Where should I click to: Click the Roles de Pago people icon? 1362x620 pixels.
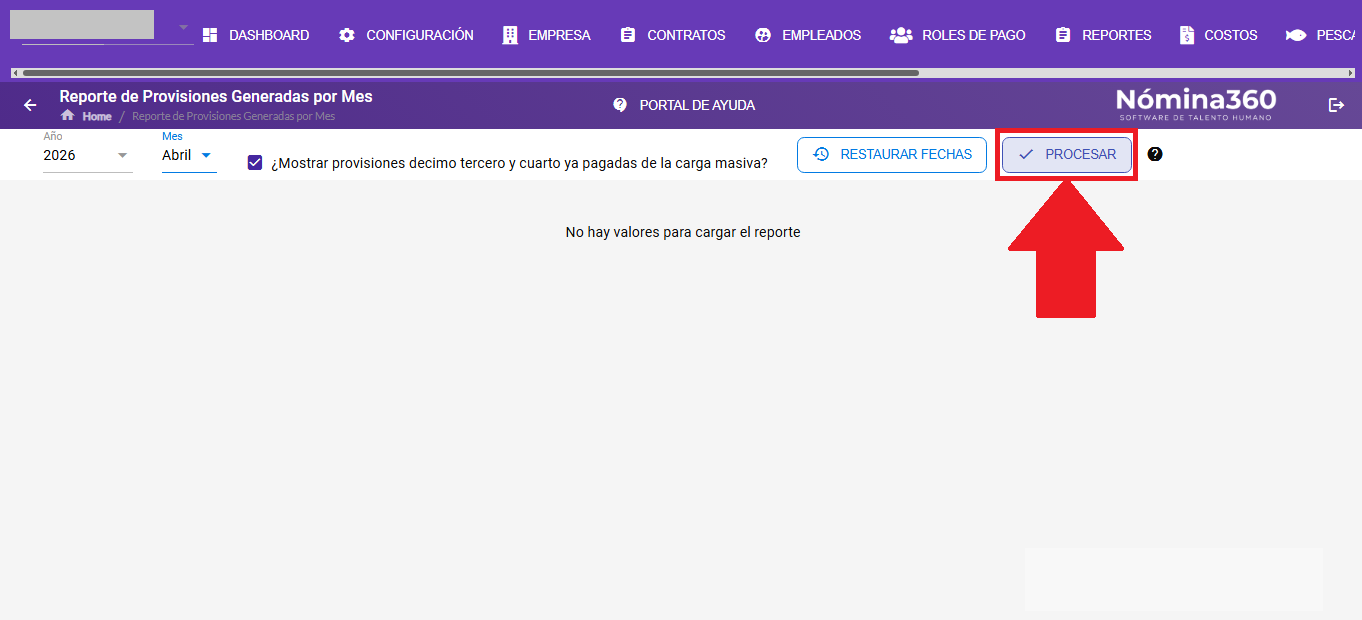tap(901, 35)
